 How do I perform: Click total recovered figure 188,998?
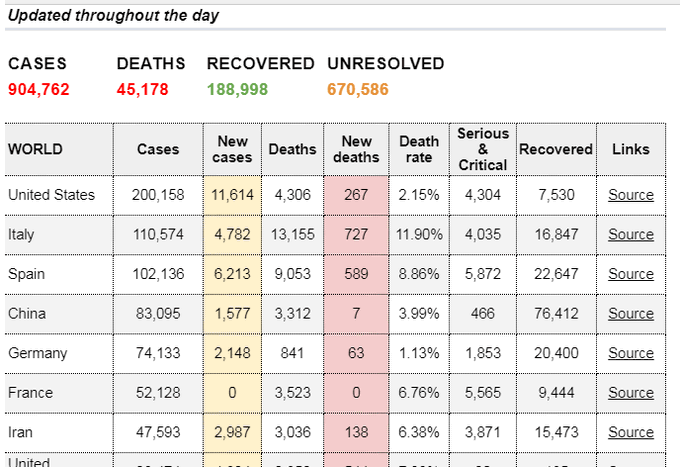tap(237, 90)
